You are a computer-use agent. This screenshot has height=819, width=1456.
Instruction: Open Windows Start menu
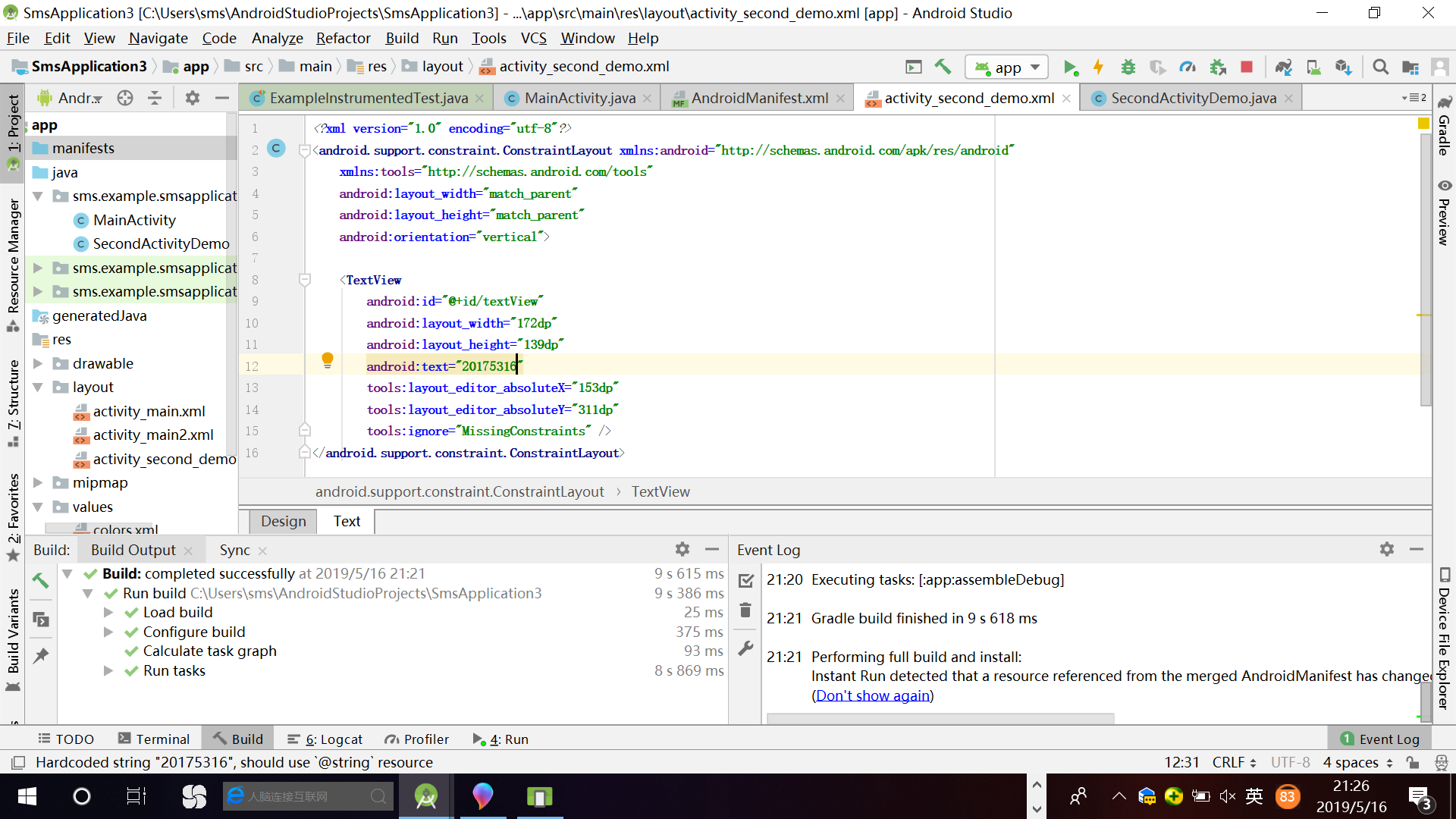[x=27, y=796]
